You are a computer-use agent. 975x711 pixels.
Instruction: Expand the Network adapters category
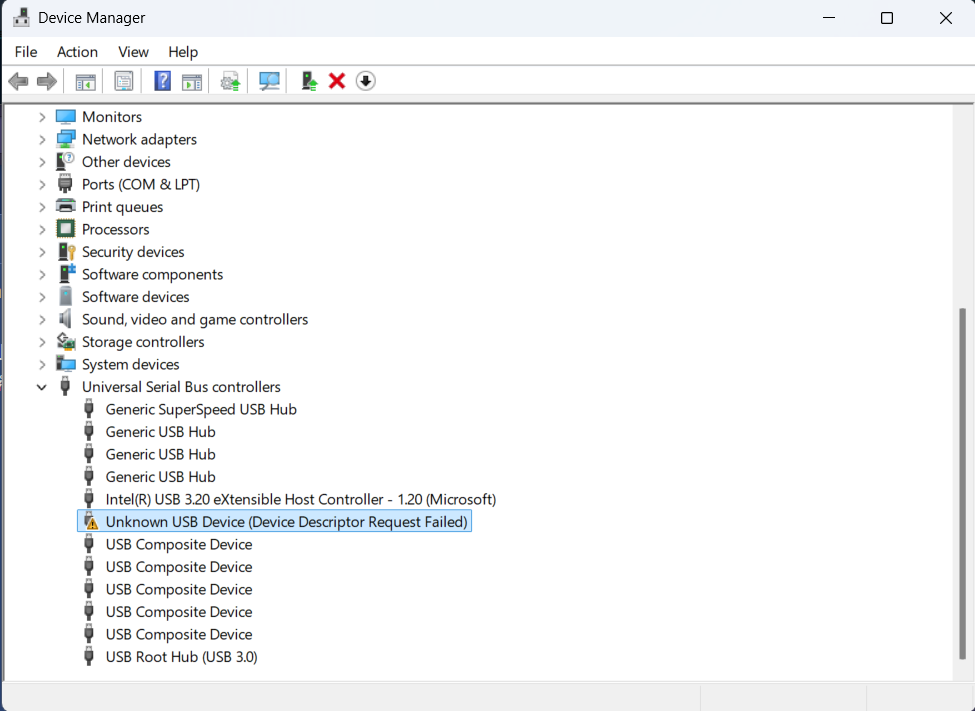[42, 139]
